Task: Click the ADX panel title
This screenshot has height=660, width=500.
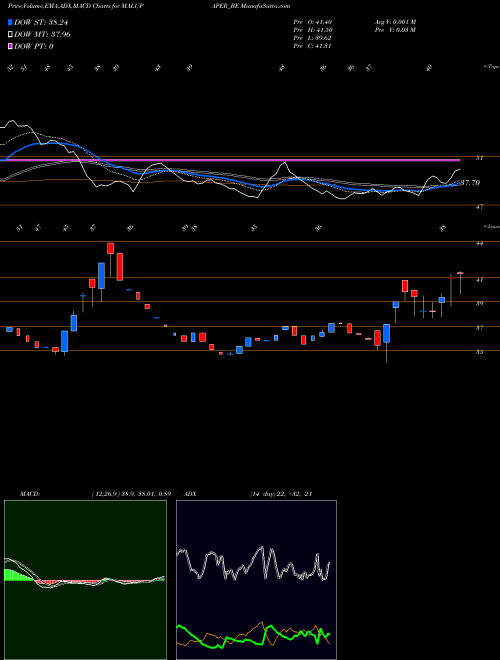Action: click(190, 494)
